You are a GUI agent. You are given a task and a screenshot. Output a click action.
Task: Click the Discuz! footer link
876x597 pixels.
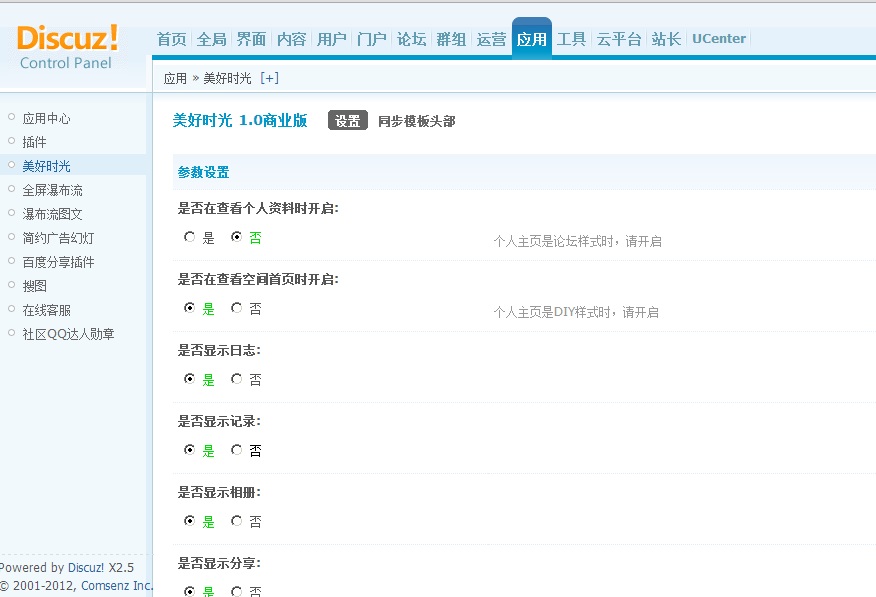point(86,568)
